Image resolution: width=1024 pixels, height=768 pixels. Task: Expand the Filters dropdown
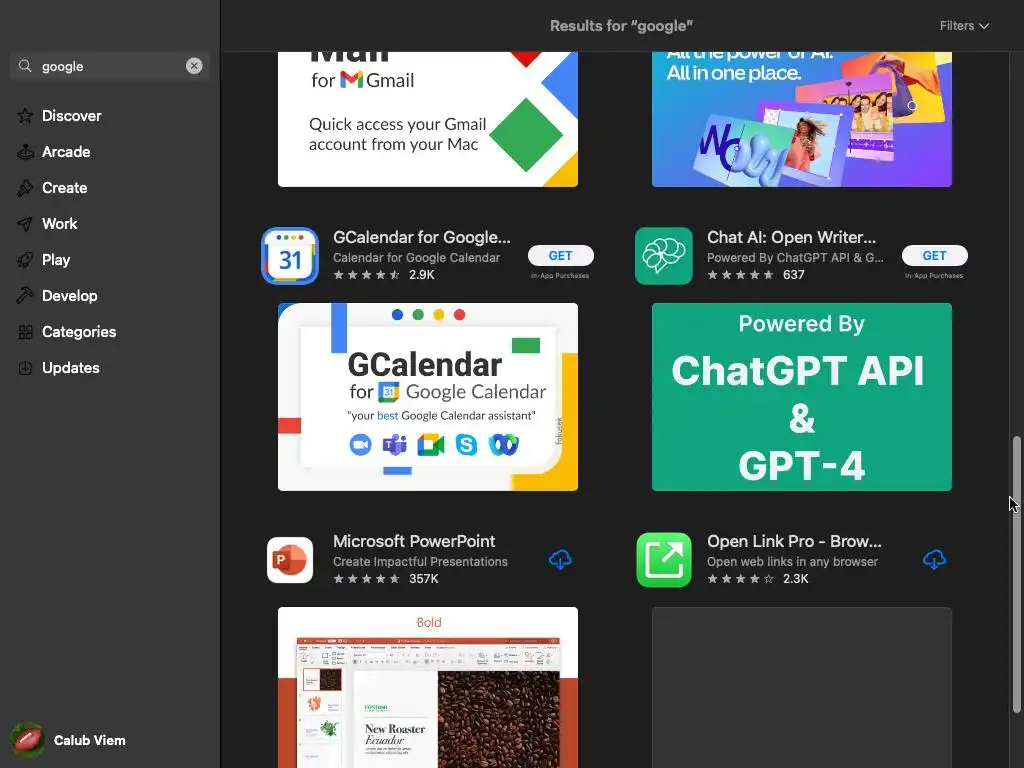[964, 25]
